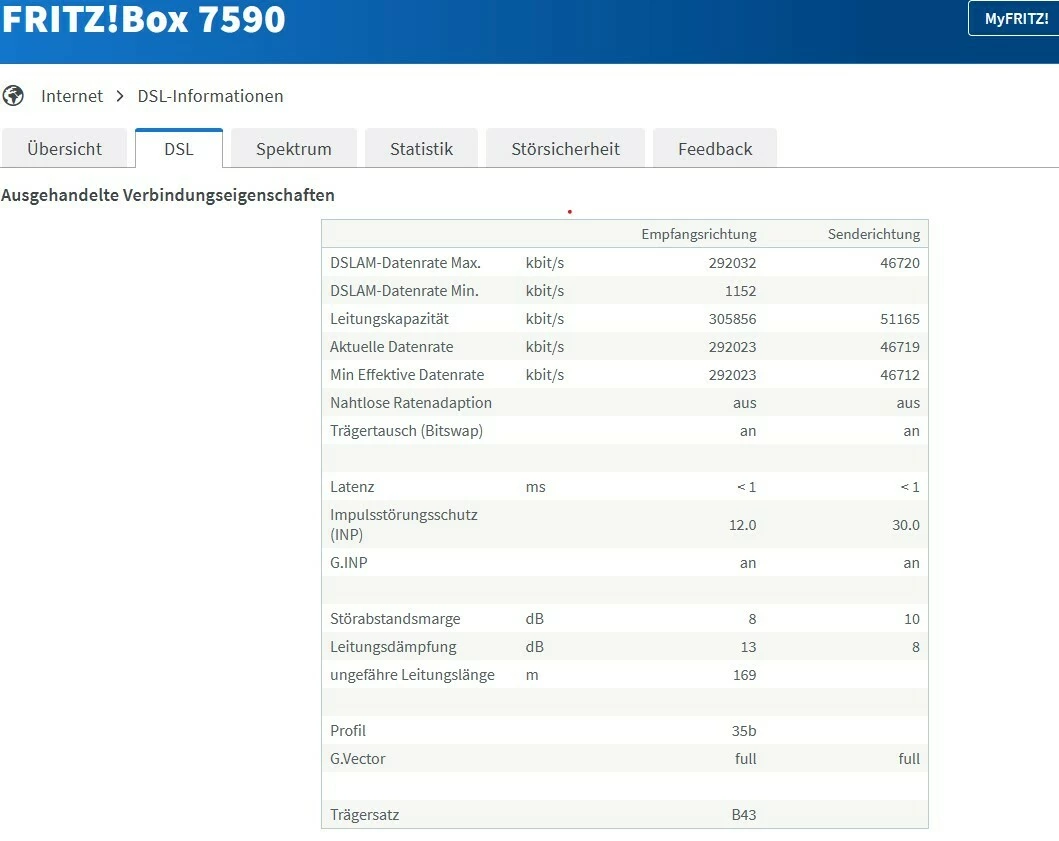The width and height of the screenshot is (1059, 841).
Task: Click the Trägersatz value B43
Action: (x=744, y=815)
